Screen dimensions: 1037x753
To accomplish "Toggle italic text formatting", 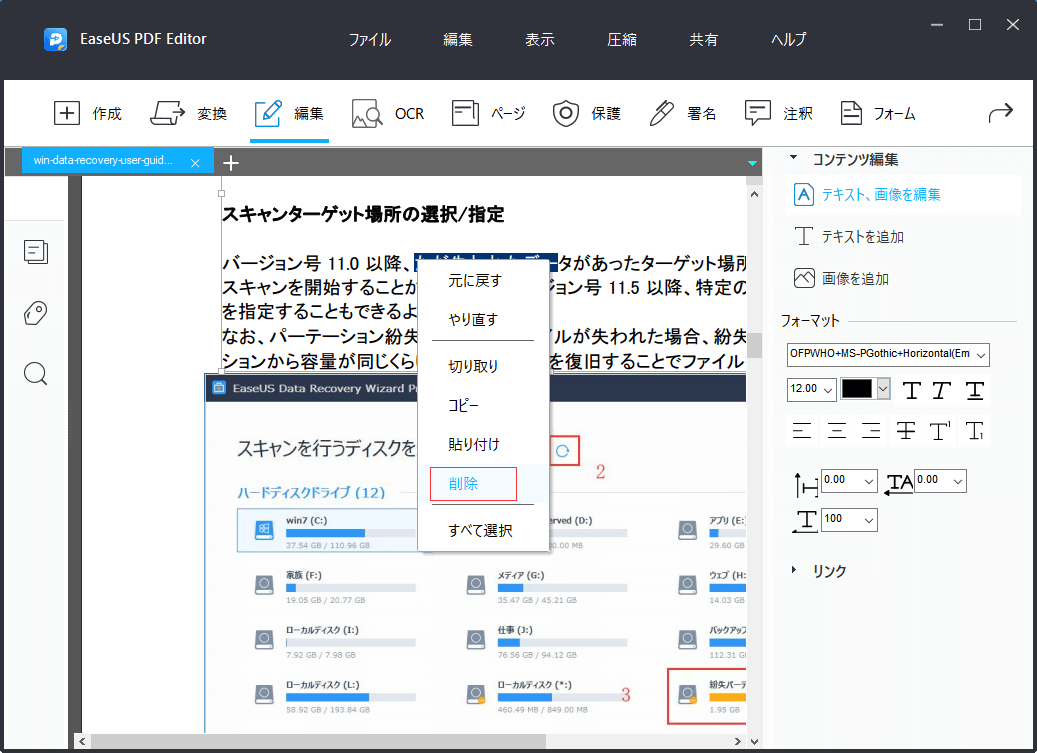I will [x=942, y=391].
